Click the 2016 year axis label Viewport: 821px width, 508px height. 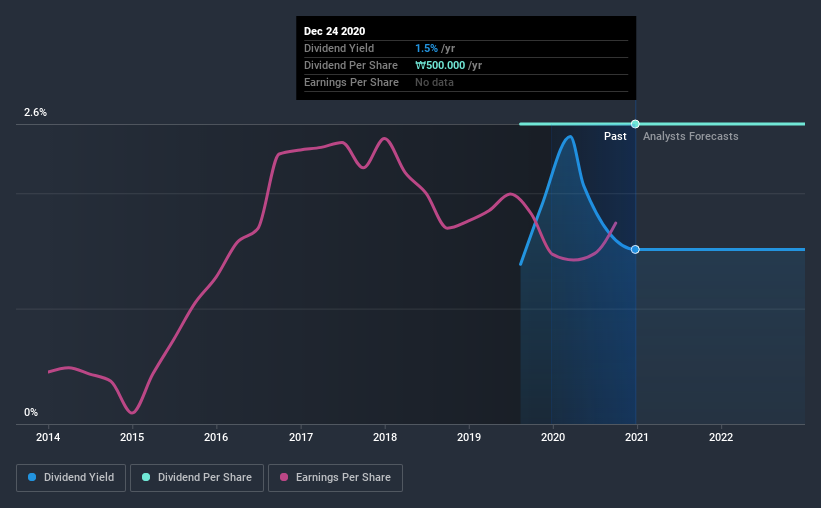coord(216,437)
